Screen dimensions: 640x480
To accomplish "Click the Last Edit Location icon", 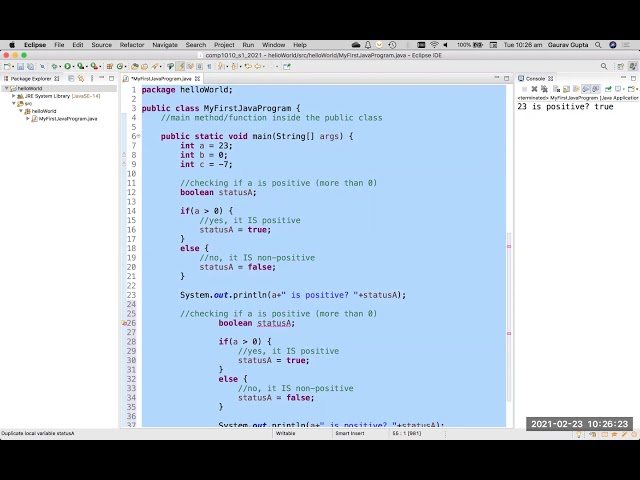I will pos(248,67).
